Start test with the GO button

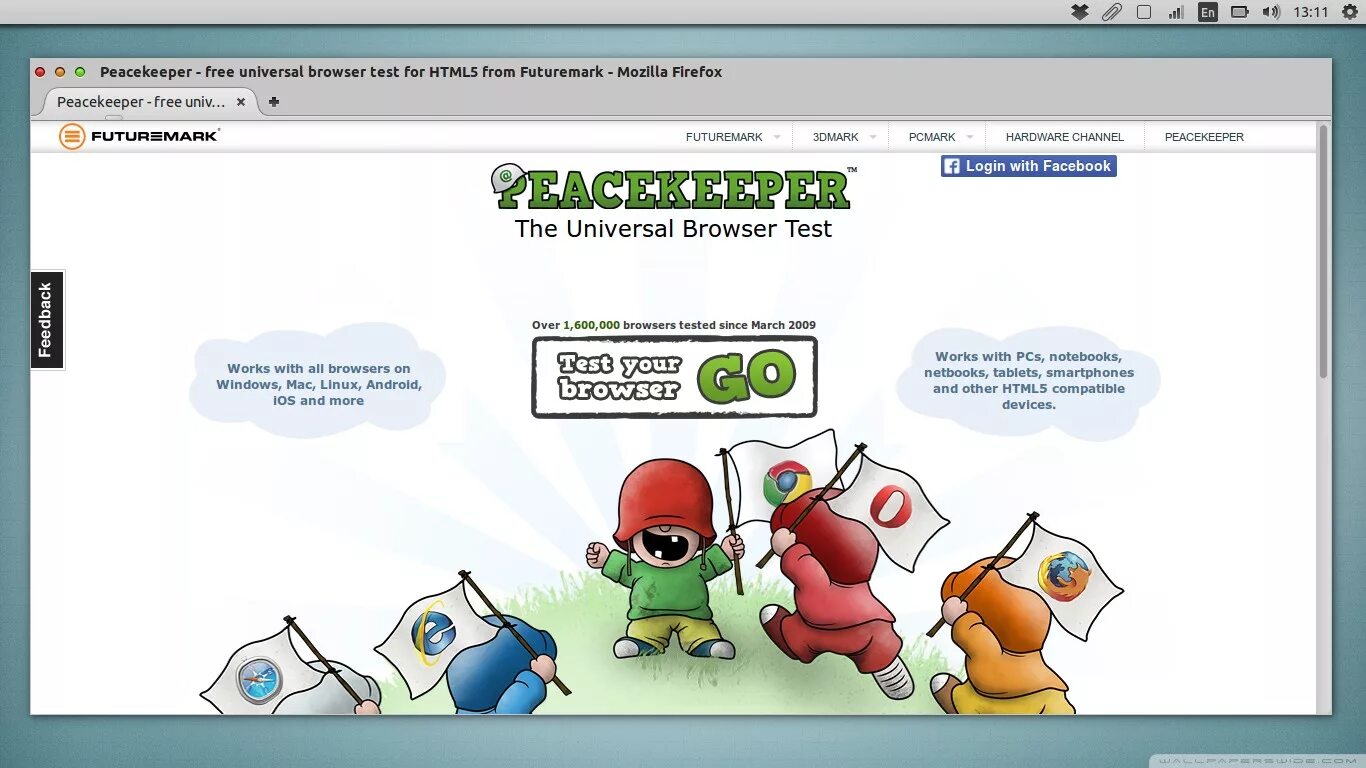pos(746,377)
